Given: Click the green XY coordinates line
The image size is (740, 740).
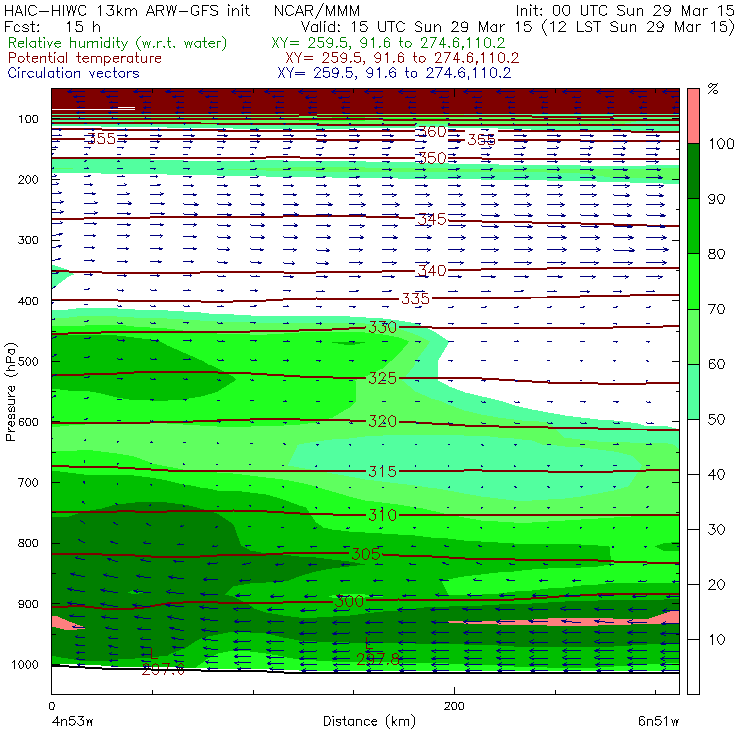Looking at the screenshot, I should point(388,43).
